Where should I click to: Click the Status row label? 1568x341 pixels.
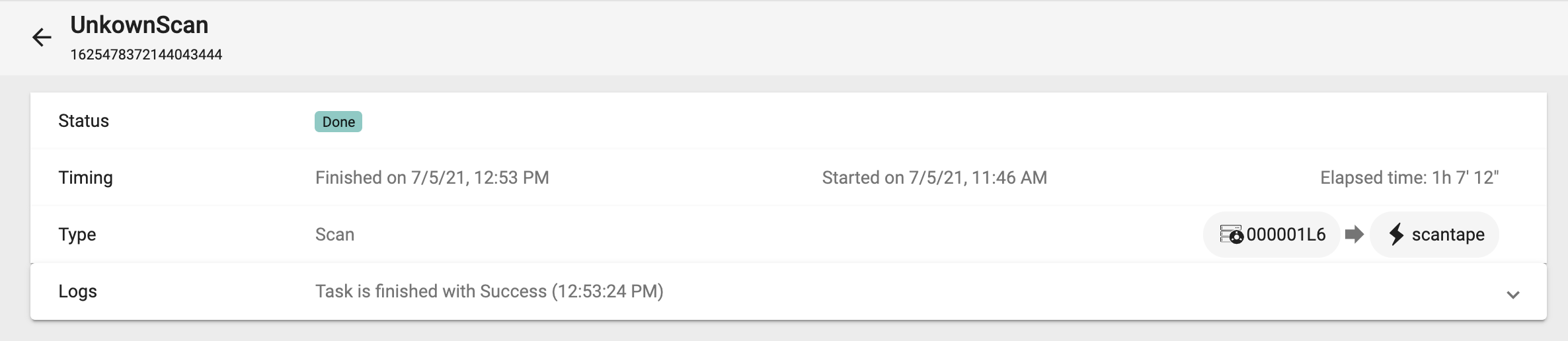[x=83, y=121]
